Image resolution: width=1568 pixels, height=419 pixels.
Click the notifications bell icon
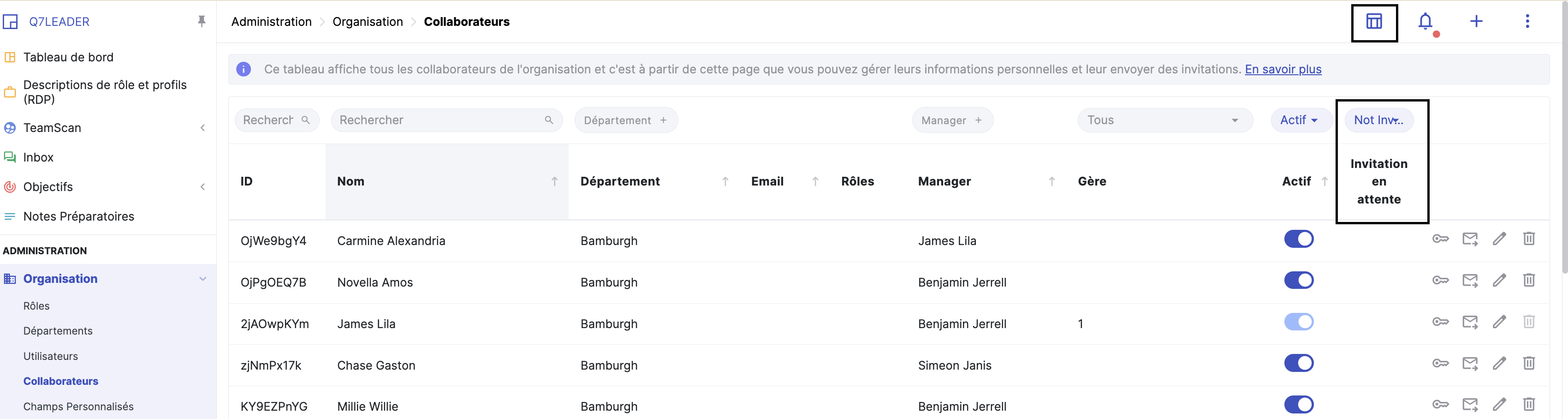[x=1425, y=22]
